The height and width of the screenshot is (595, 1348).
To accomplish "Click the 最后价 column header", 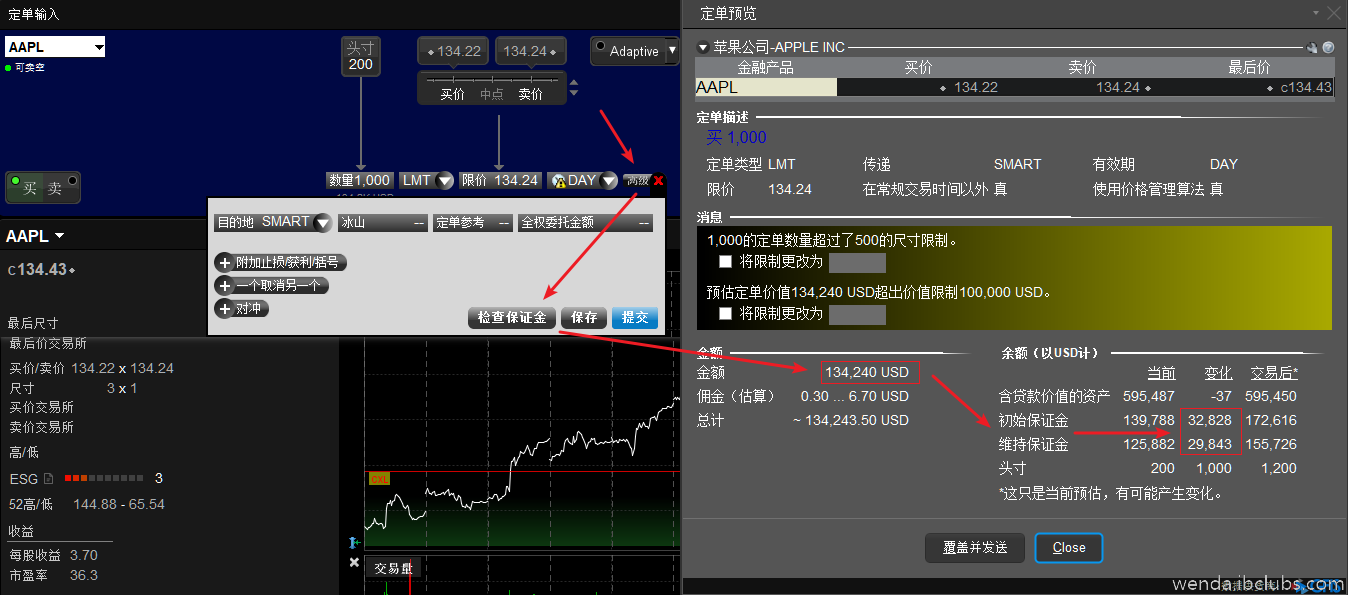I will (1249, 68).
